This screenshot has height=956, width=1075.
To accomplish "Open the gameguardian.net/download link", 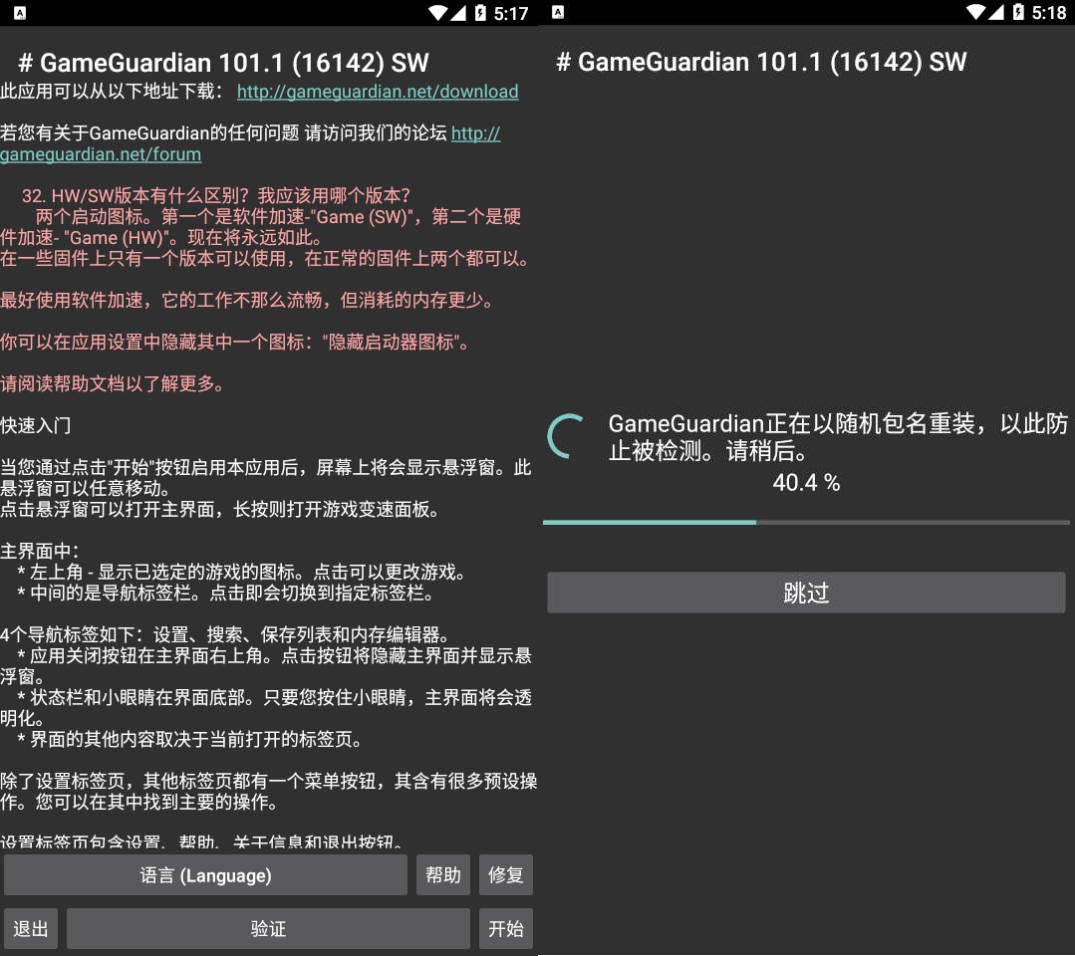I will pyautogui.click(x=378, y=91).
